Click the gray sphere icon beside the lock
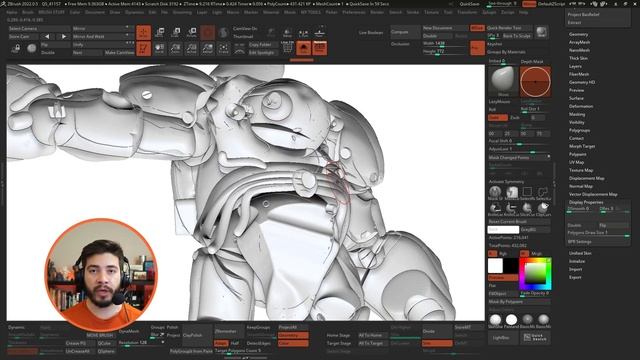The height and width of the screenshot is (360, 640). tap(31, 49)
